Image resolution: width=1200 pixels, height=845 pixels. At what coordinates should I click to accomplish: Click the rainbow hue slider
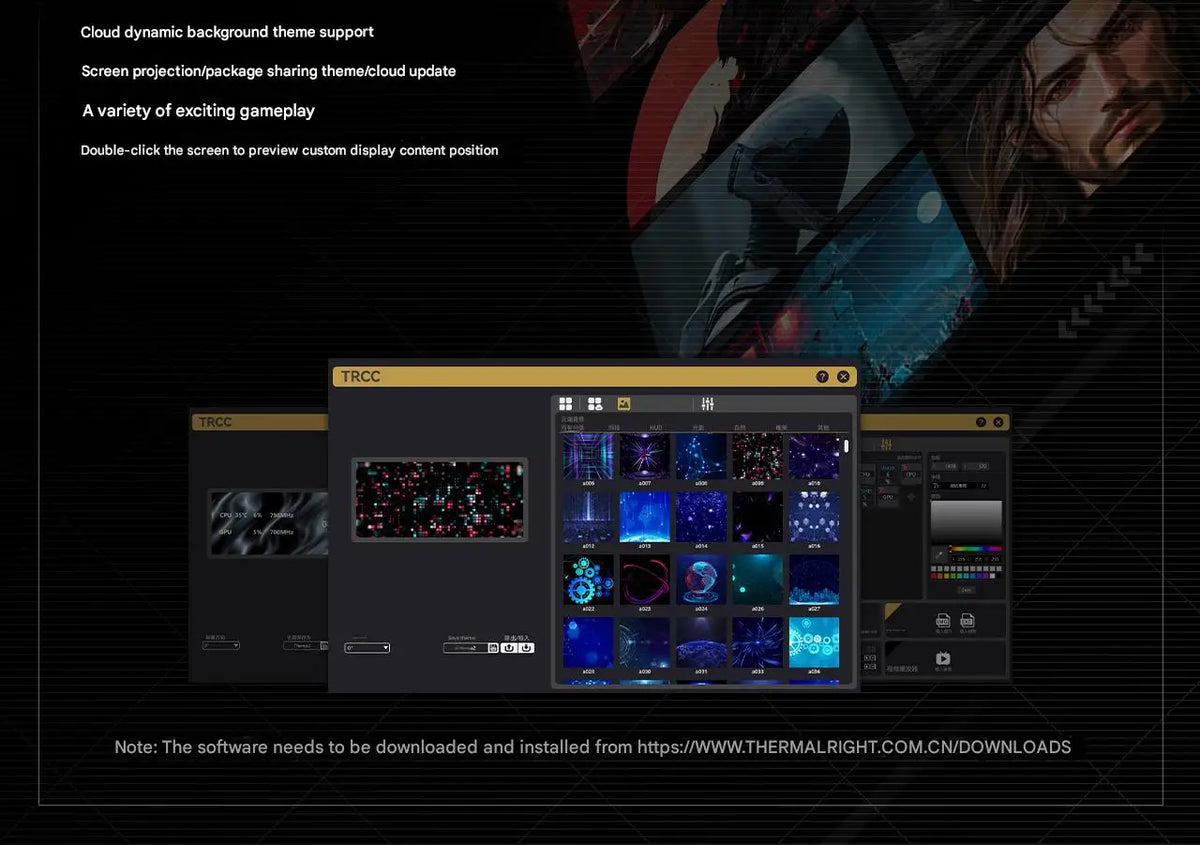975,549
